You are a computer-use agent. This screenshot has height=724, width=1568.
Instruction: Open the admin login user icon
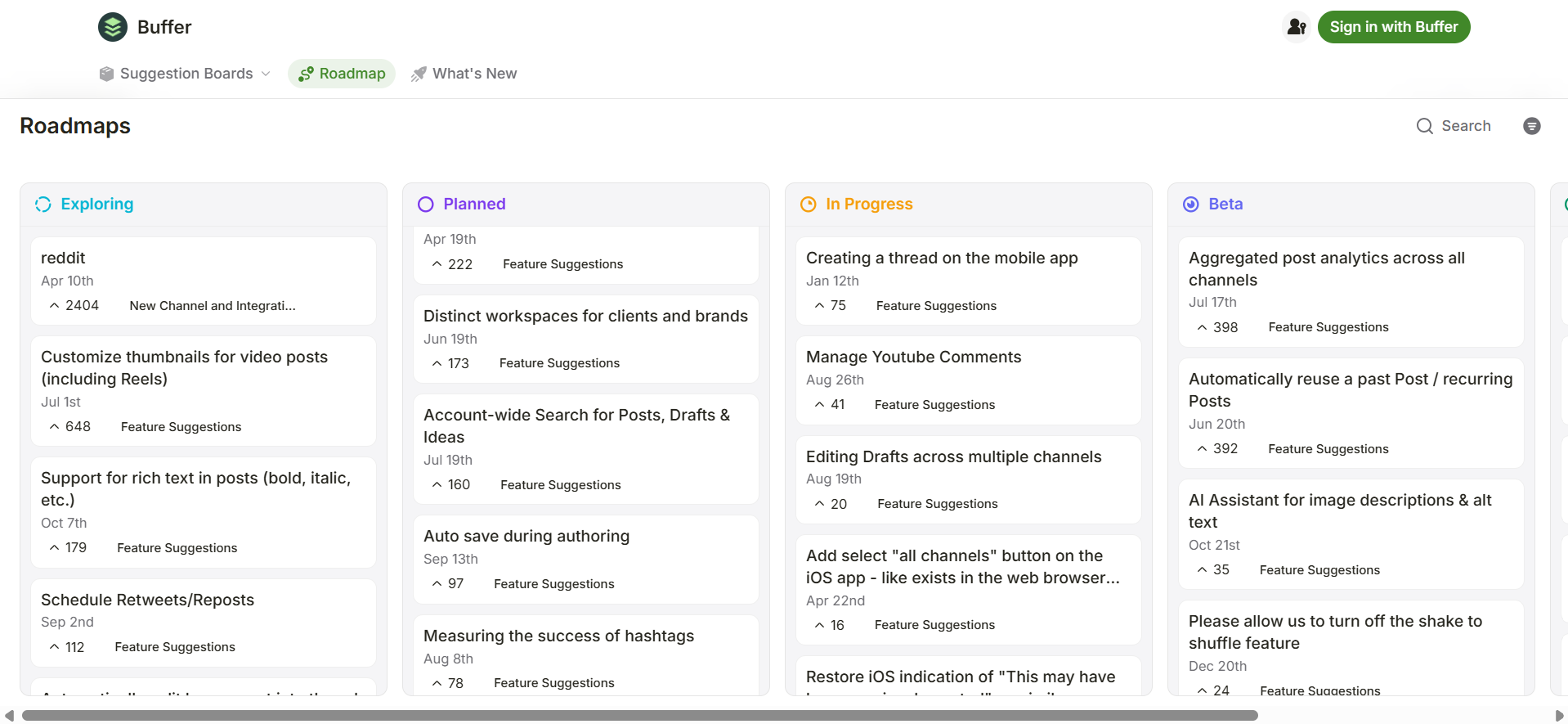tap(1297, 27)
